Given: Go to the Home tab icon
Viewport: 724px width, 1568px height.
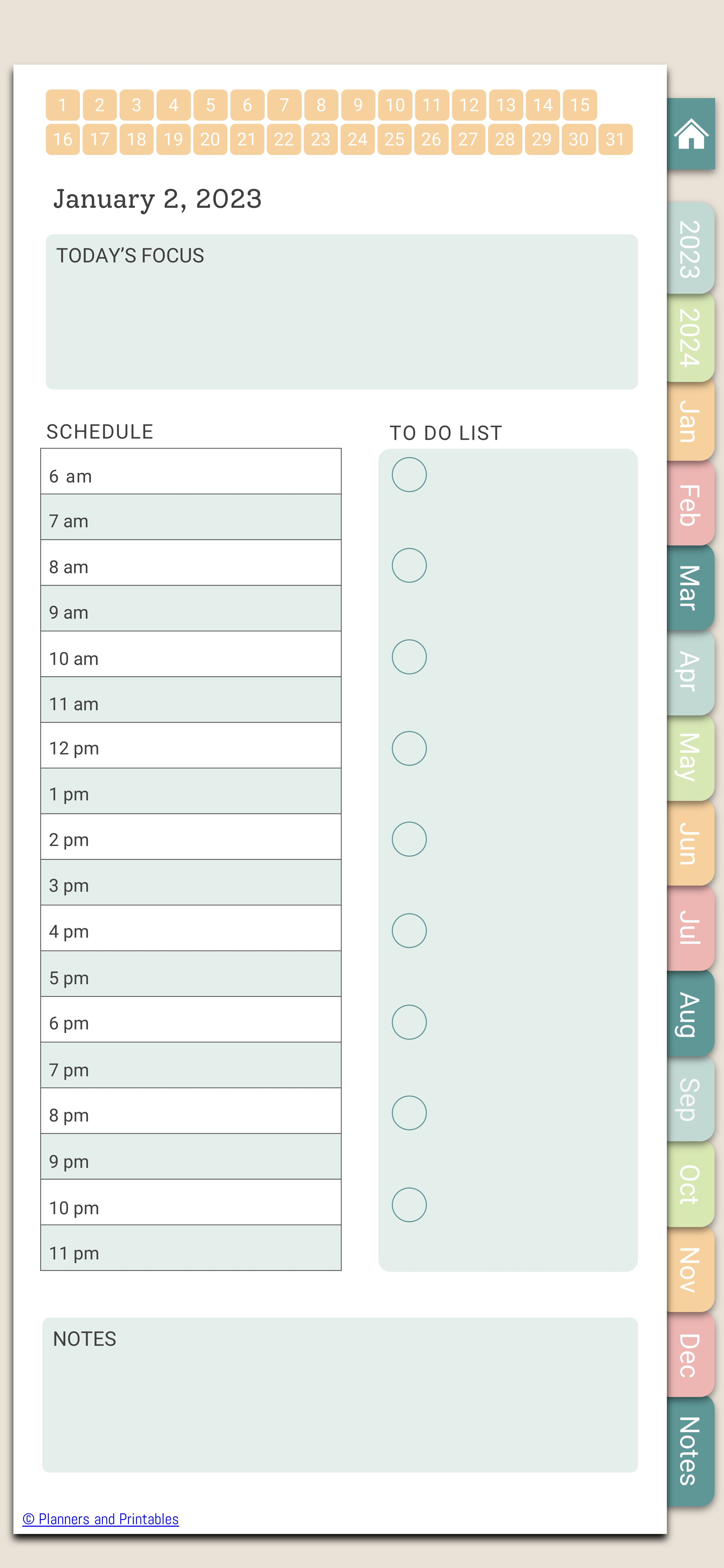Looking at the screenshot, I should tap(691, 134).
